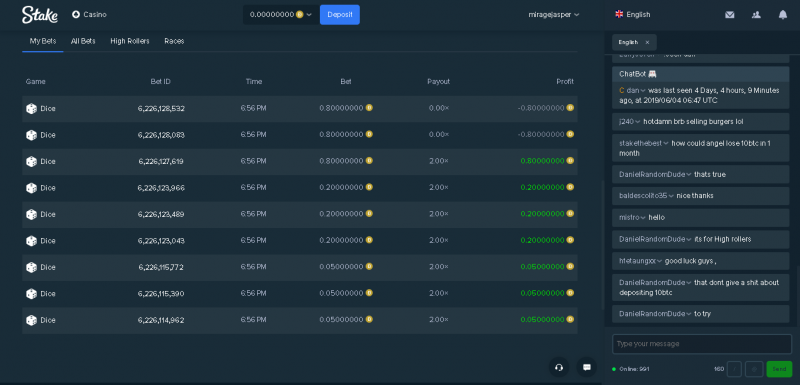This screenshot has height=385, width=800.
Task: Open the notifications bell
Action: point(783,15)
